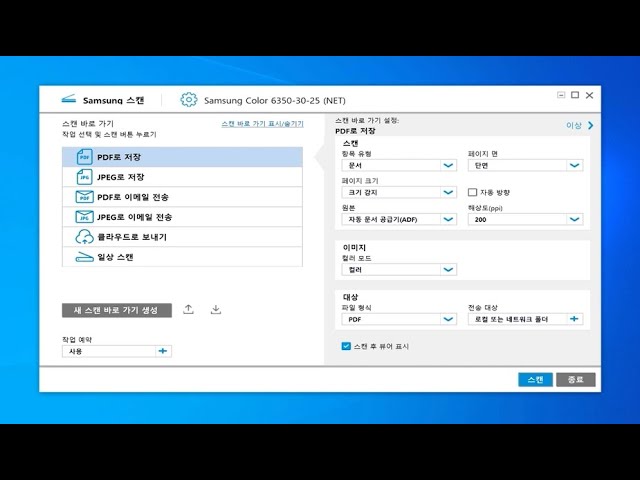The image size is (640, 480).
Task: Open the 파일 형식 dropdown showing PDF
Action: tap(399, 319)
